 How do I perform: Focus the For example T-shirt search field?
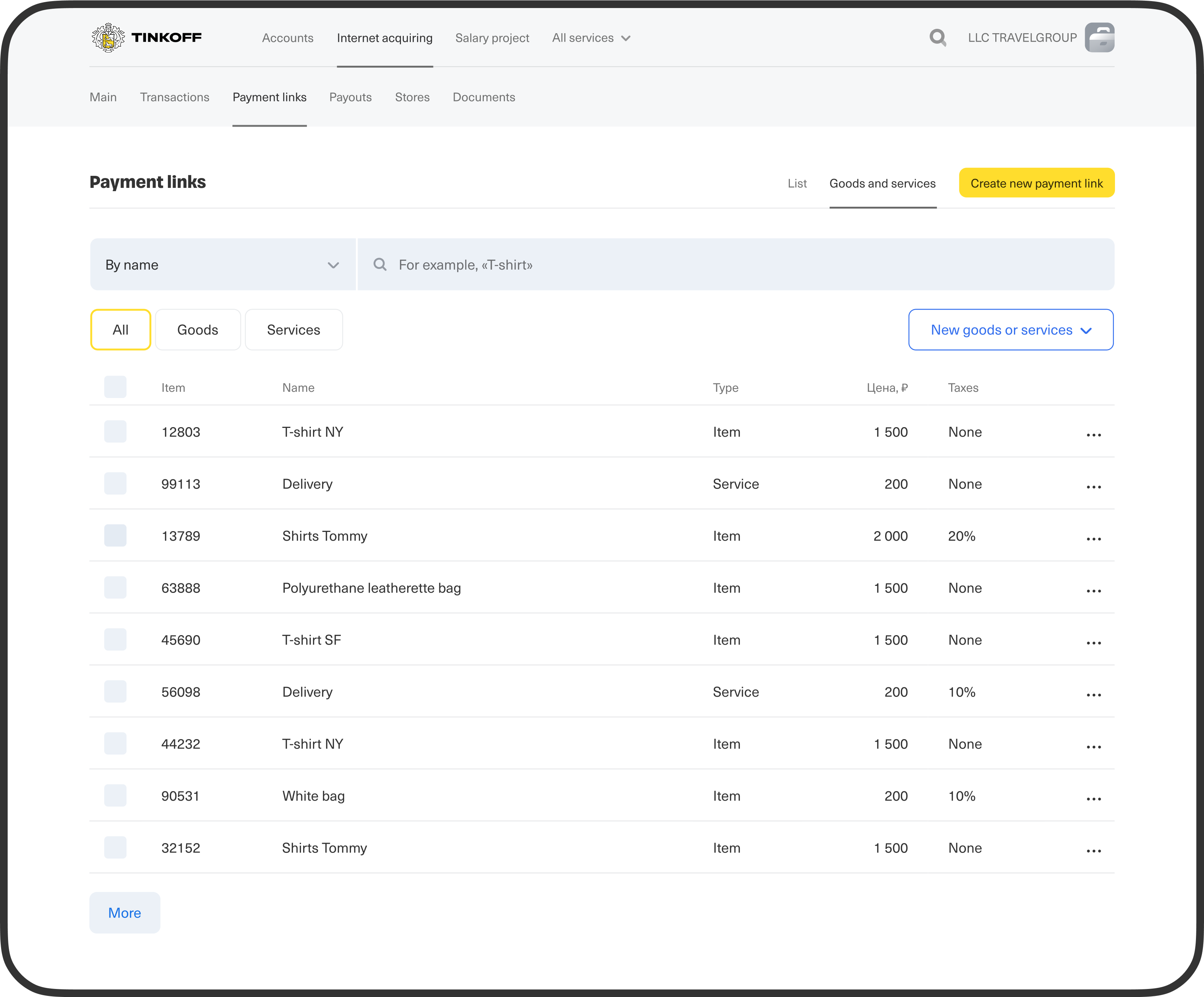[736, 264]
